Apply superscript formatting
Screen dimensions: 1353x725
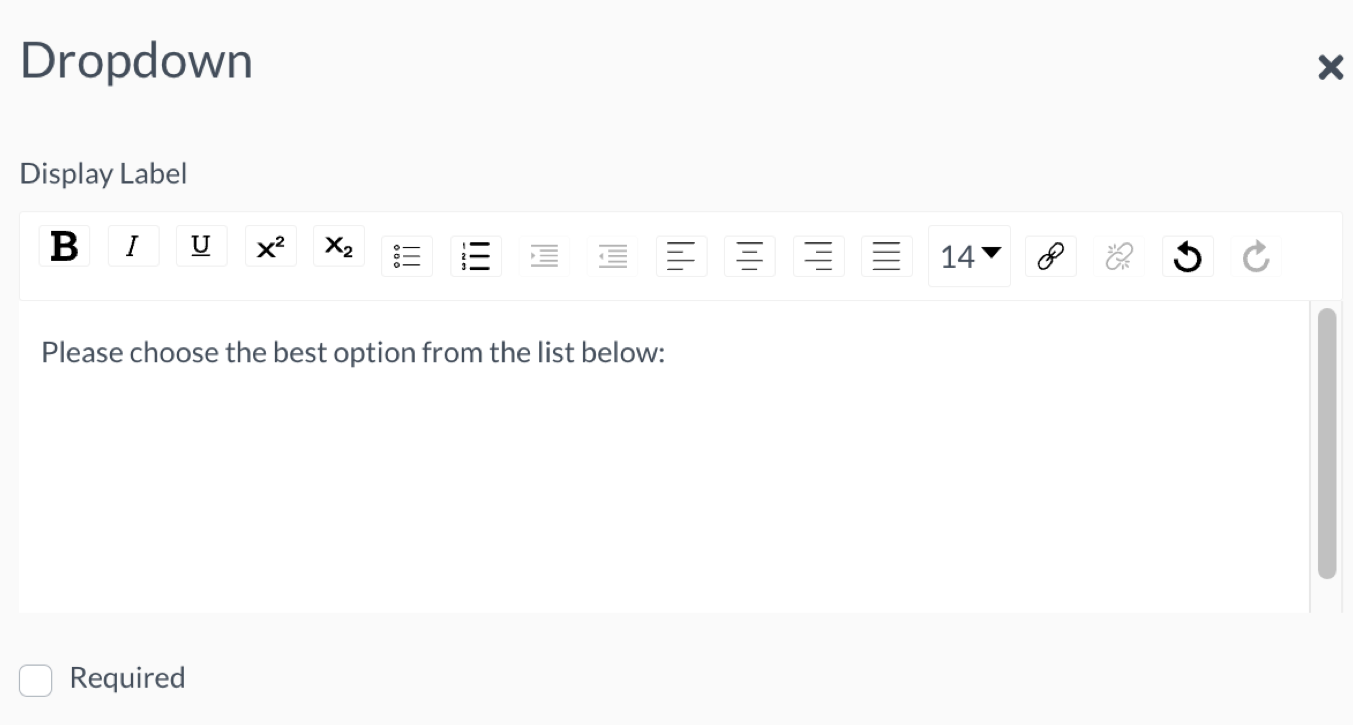click(x=270, y=246)
